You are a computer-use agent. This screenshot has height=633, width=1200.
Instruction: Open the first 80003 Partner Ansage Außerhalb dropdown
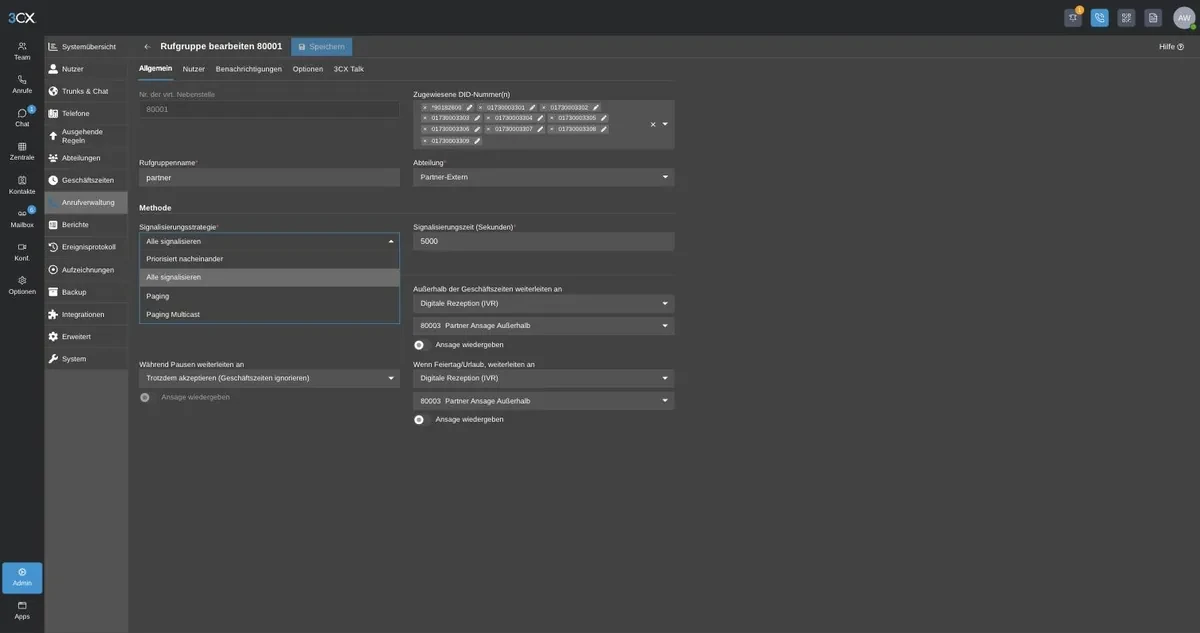pyautogui.click(x=544, y=326)
